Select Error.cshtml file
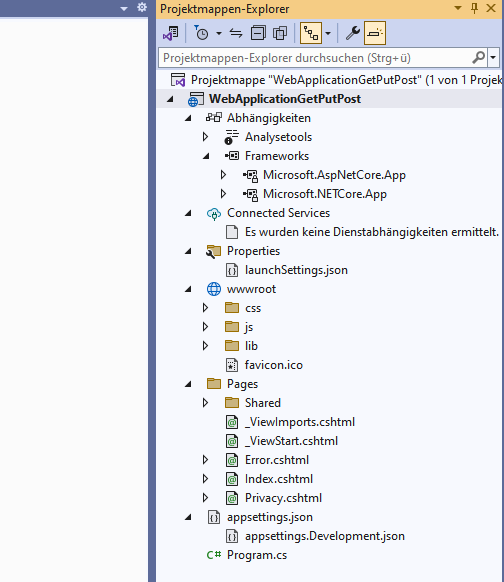Screen dimensions: 504x582 tap(277, 460)
